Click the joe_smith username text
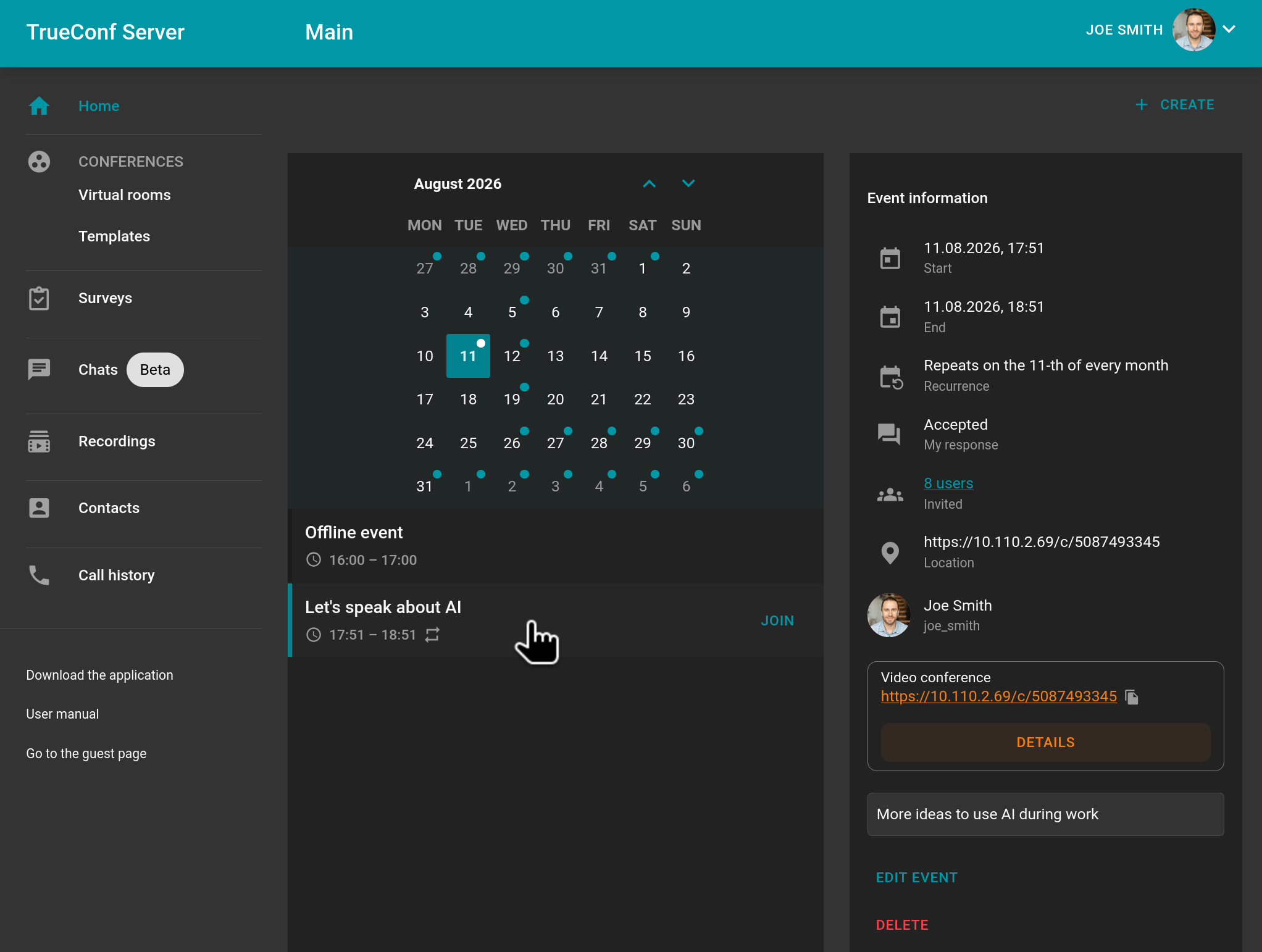1262x952 pixels. 951,626
